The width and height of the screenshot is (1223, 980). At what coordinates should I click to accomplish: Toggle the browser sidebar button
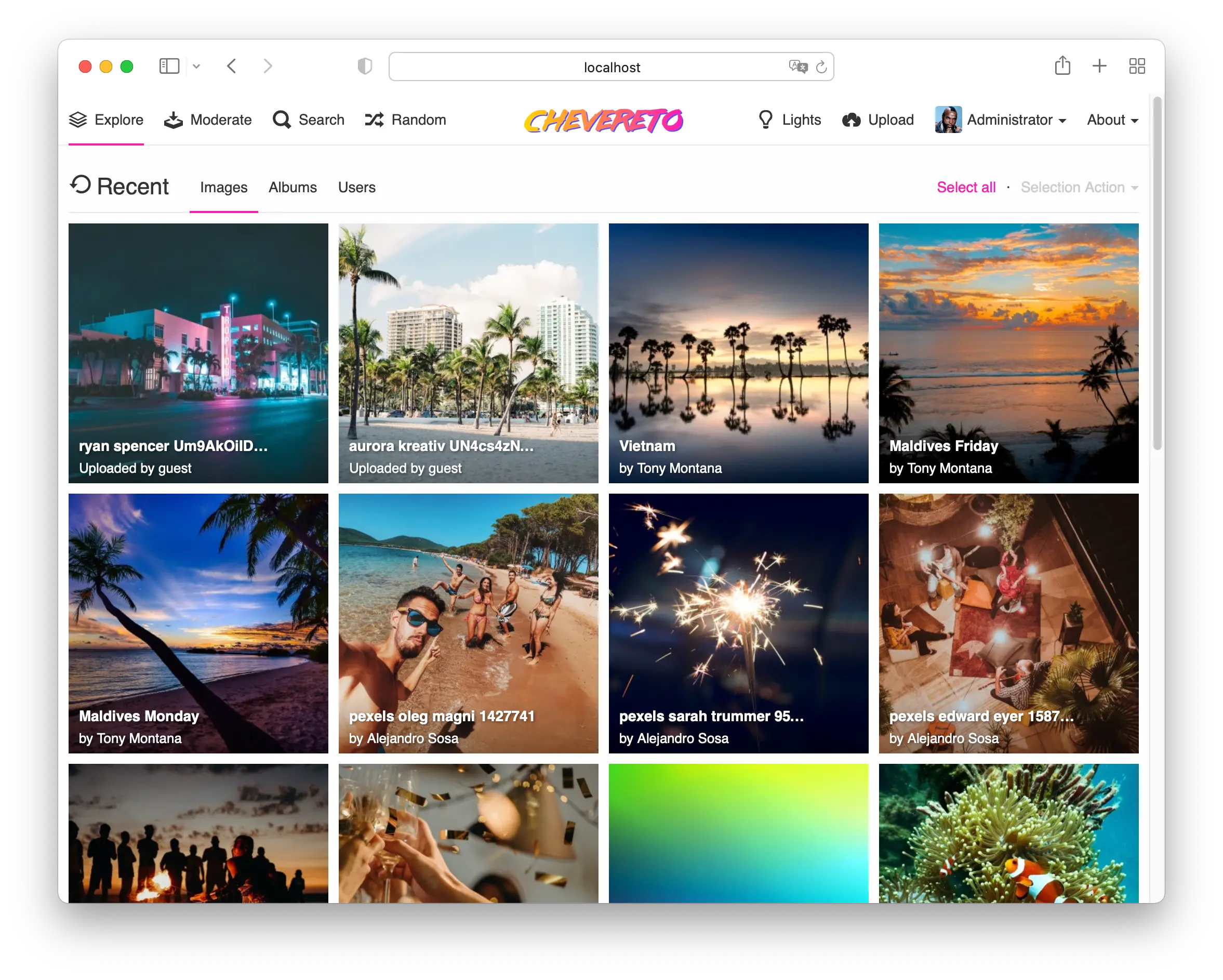(169, 66)
